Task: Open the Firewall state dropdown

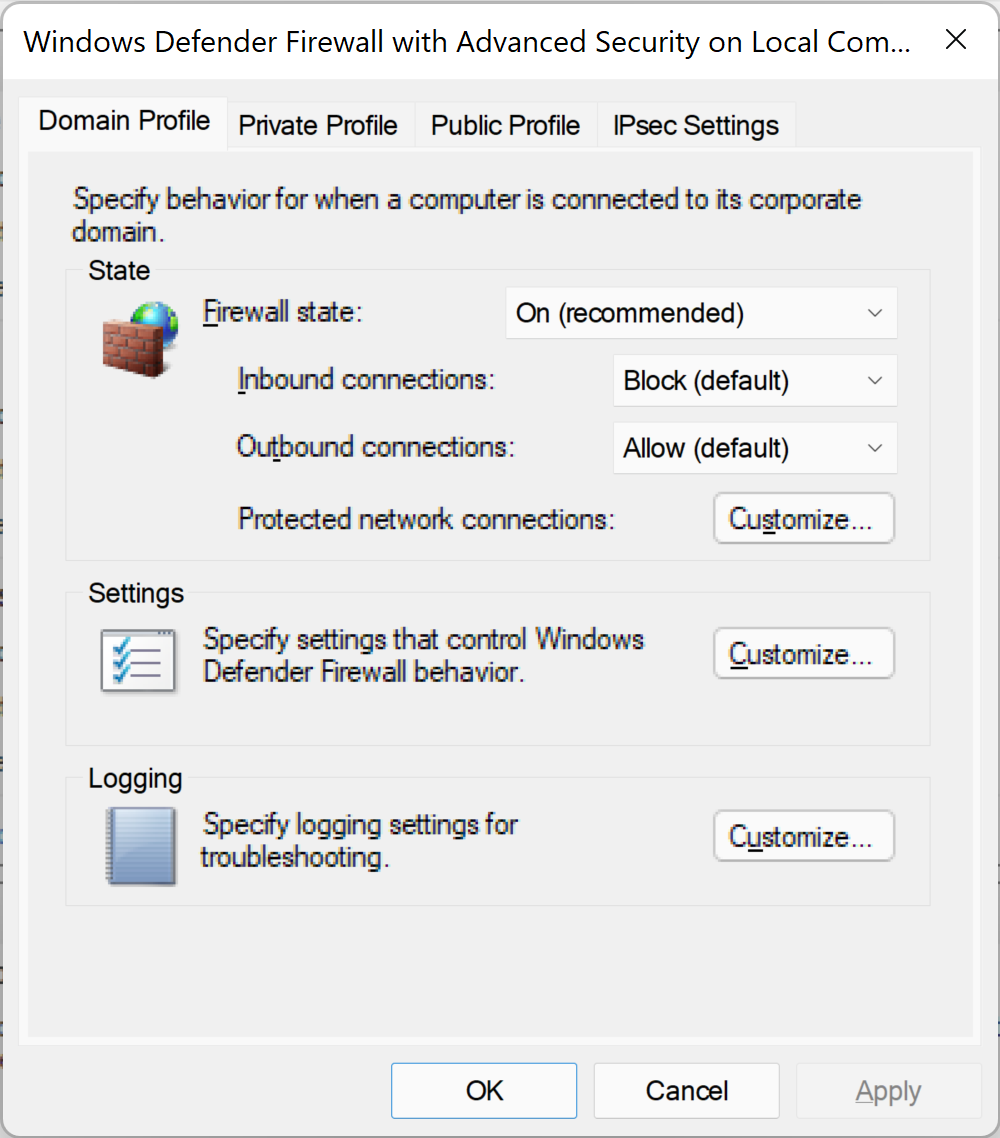Action: pos(701,313)
